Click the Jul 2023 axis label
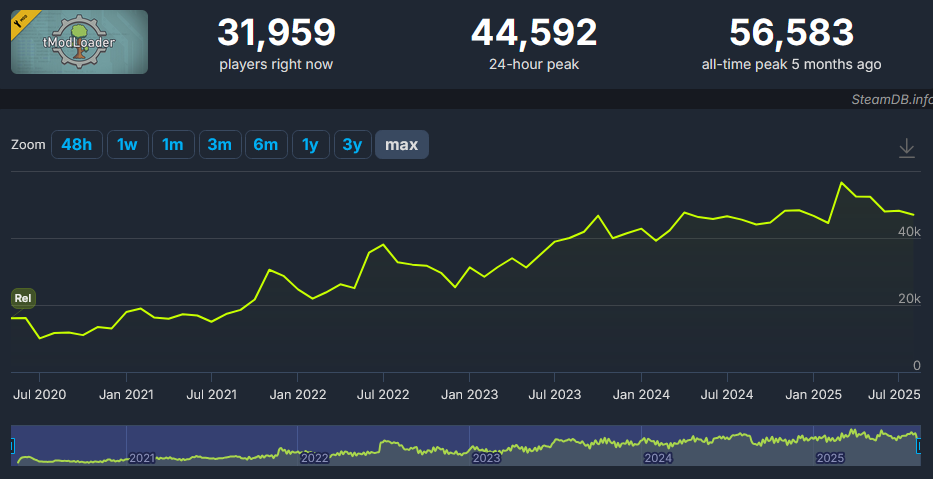The image size is (933, 479). tap(555, 395)
